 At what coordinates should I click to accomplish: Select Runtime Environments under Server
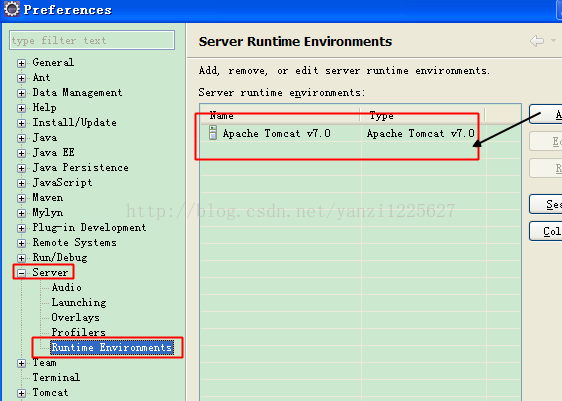[x=112, y=347]
